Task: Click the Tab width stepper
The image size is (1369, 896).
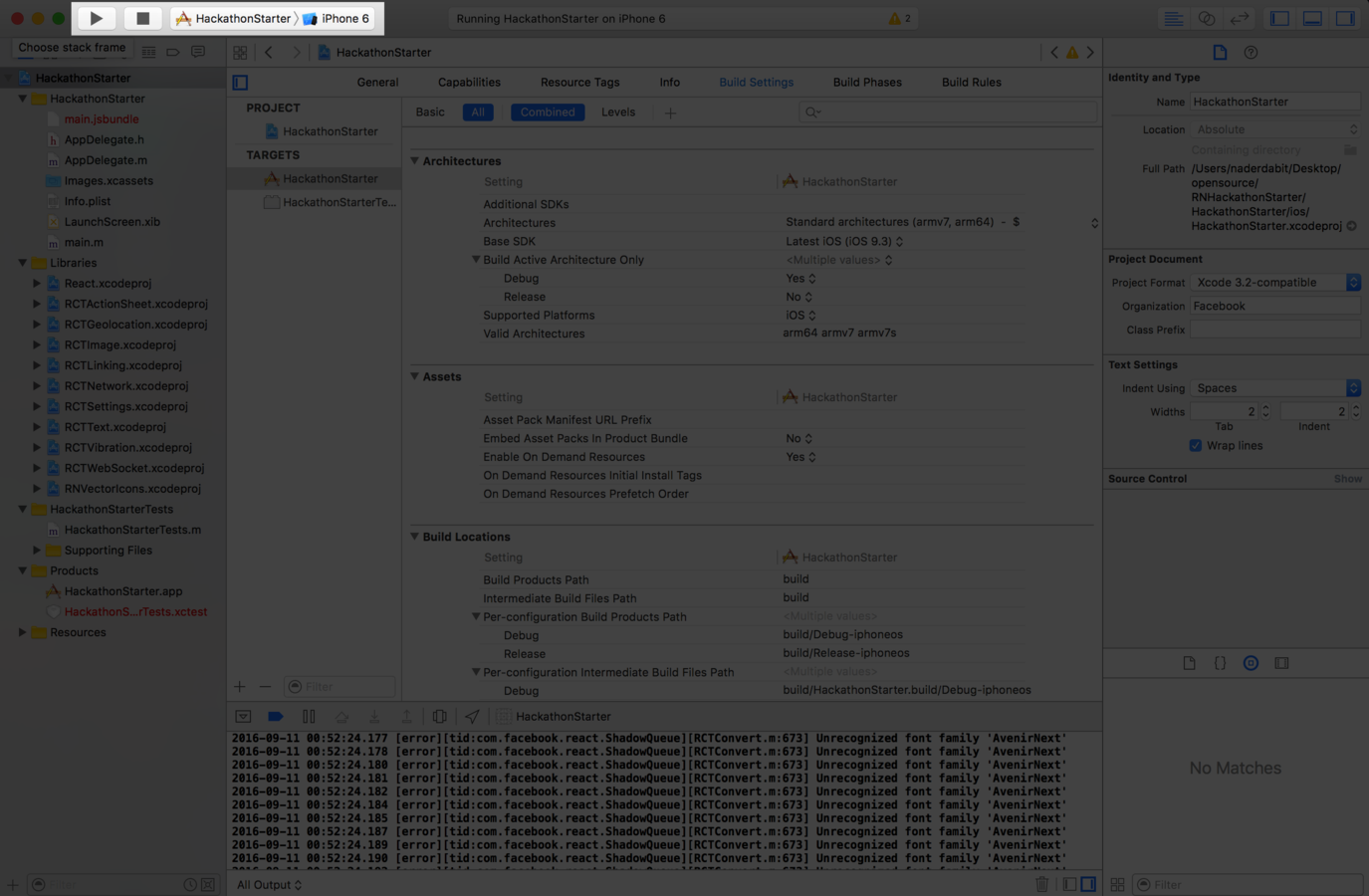Action: [1265, 411]
